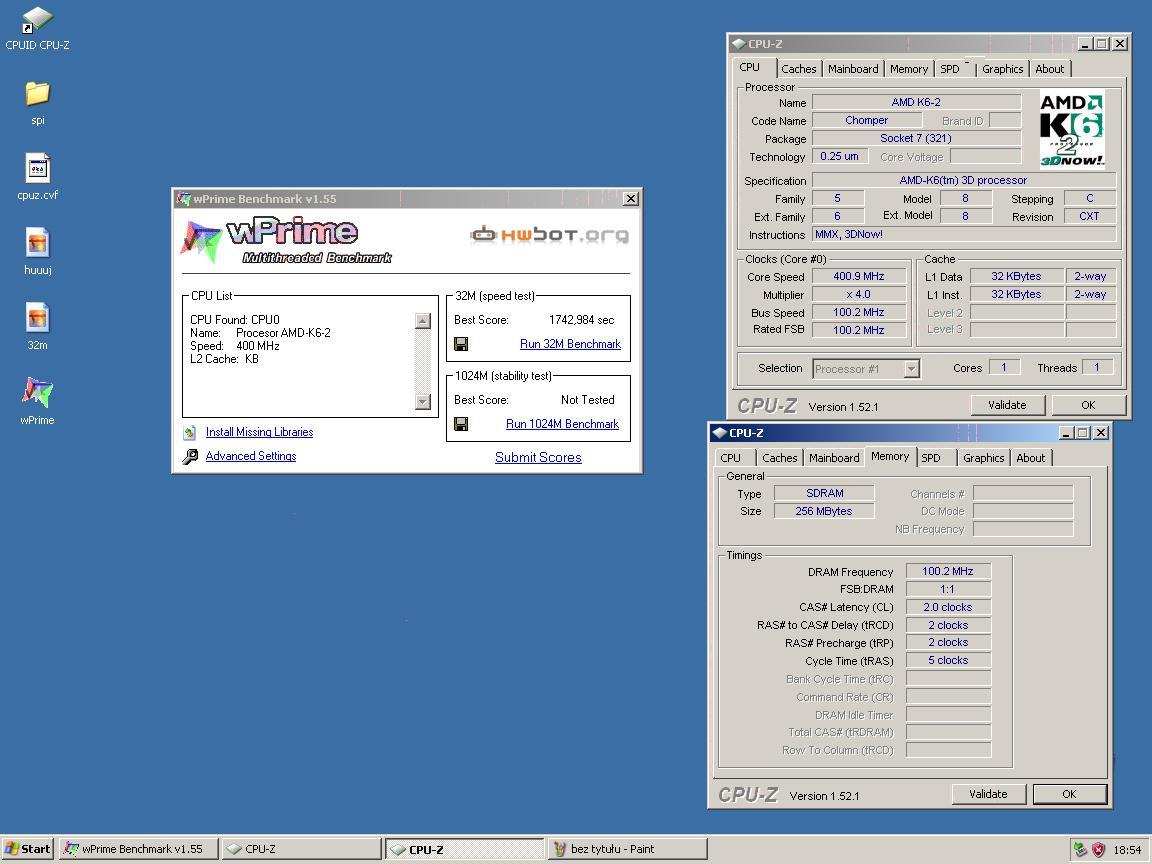This screenshot has width=1152, height=864.
Task: Click the memory Type SDRAM field
Action: (x=824, y=493)
